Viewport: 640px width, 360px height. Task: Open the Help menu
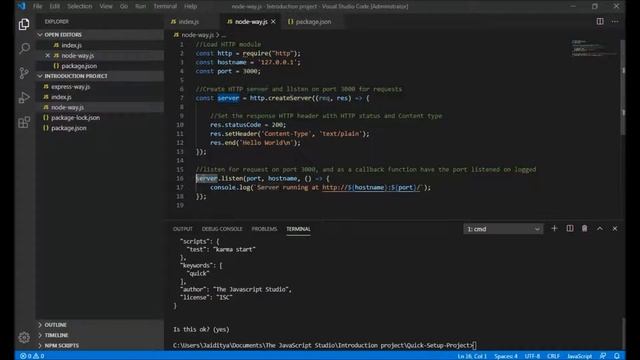[x=190, y=6]
